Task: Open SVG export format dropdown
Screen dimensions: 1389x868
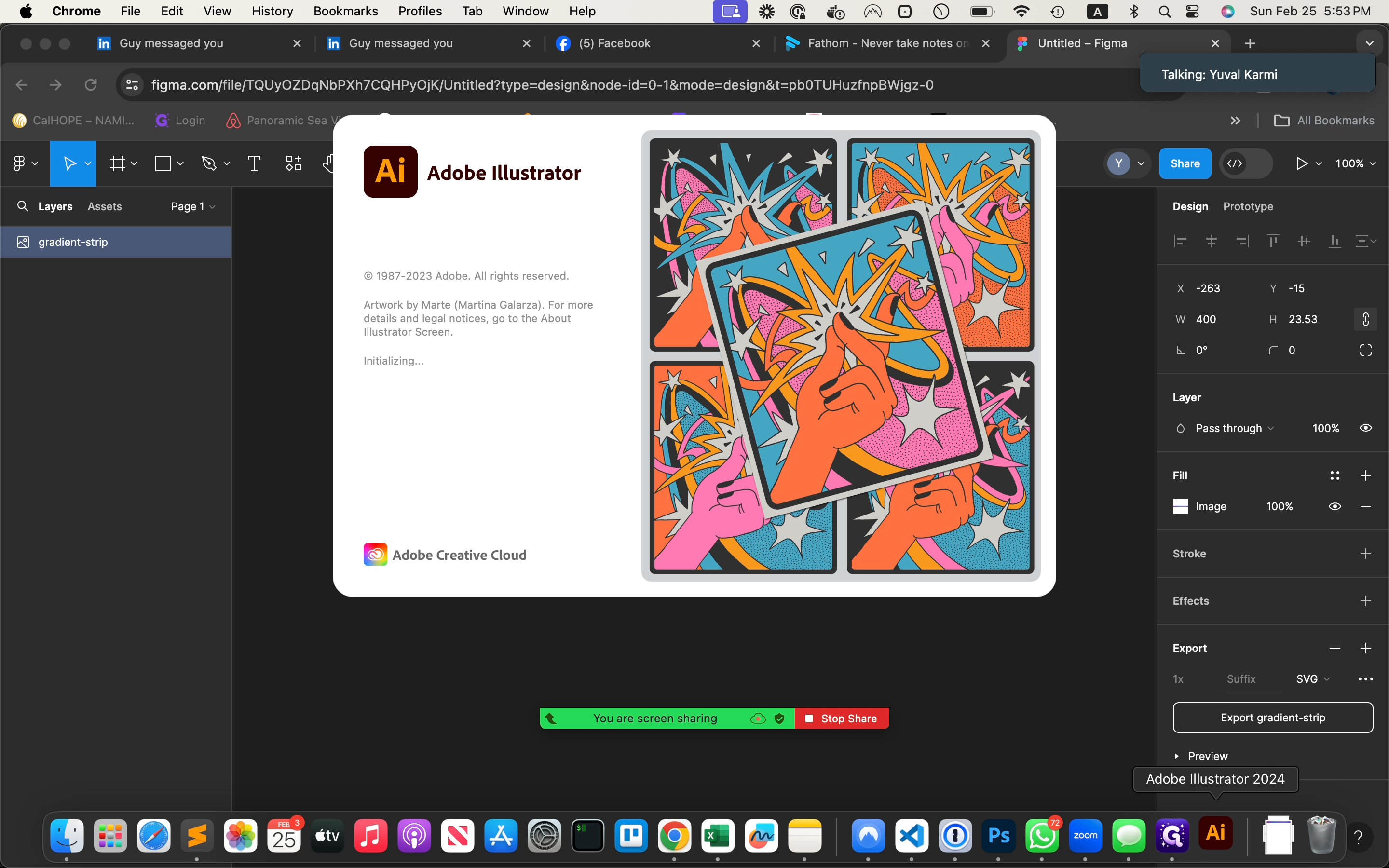Action: point(1313,679)
